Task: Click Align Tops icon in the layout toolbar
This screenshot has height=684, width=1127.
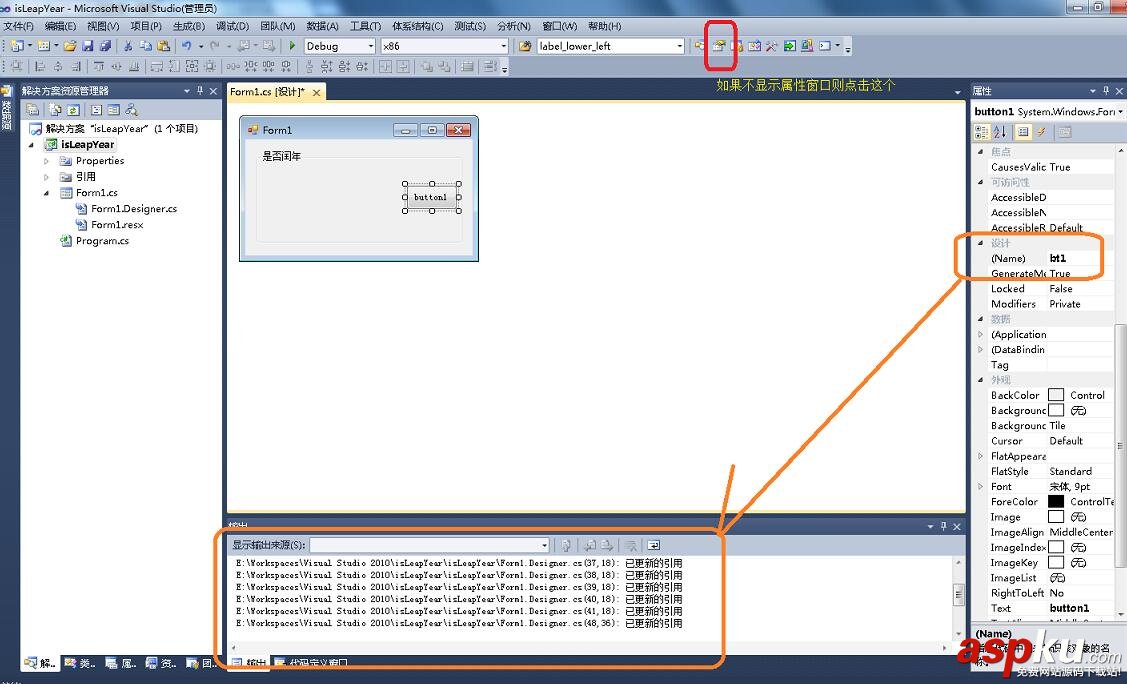Action: [x=98, y=66]
